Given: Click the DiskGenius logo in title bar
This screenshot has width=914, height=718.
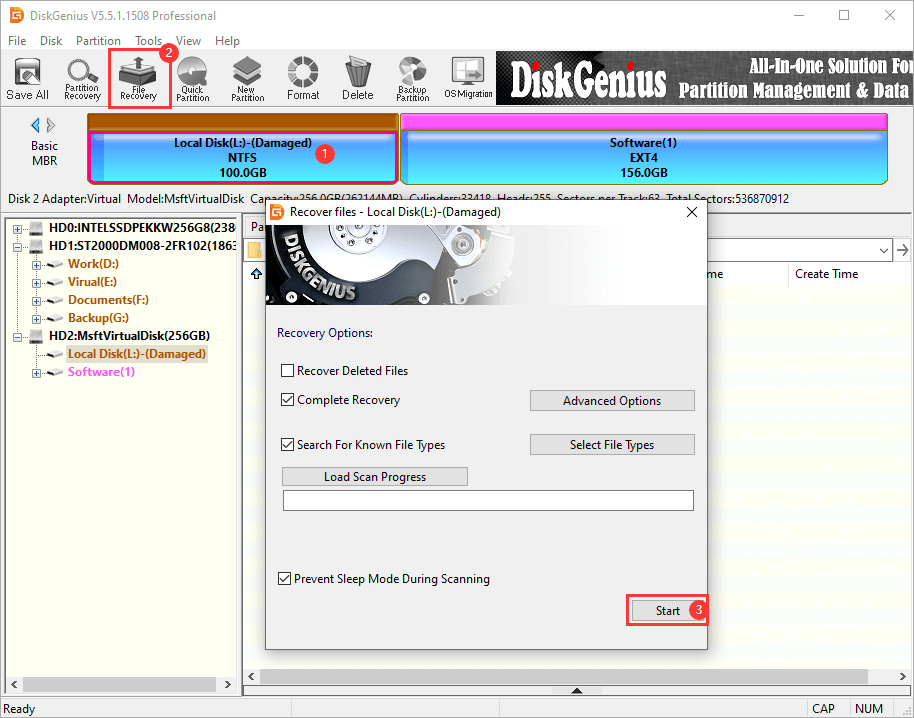Looking at the screenshot, I should tap(16, 15).
